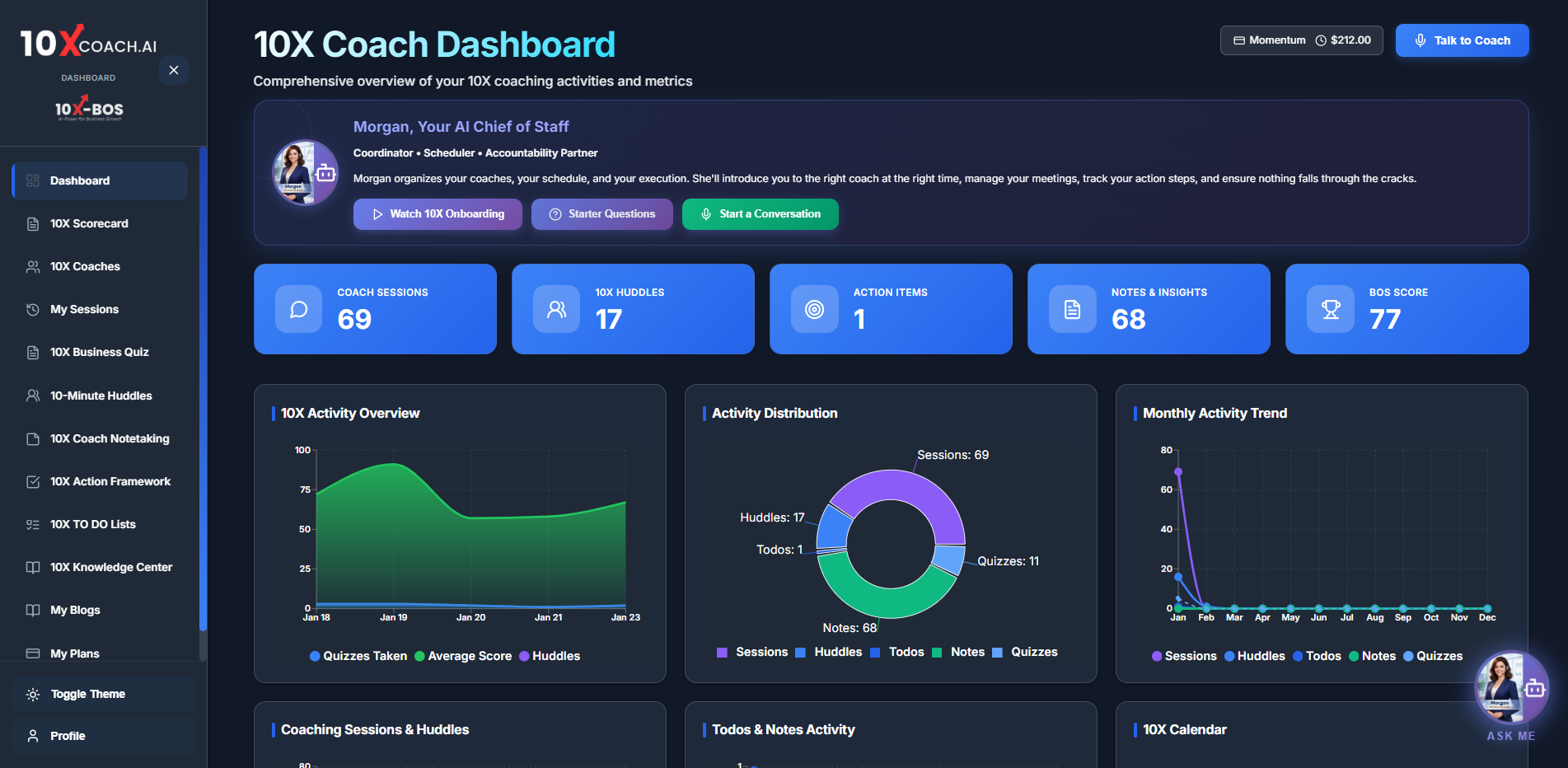Click the purple Sessions swatch in Activity Distribution
This screenshot has height=768, width=1568.
(722, 652)
